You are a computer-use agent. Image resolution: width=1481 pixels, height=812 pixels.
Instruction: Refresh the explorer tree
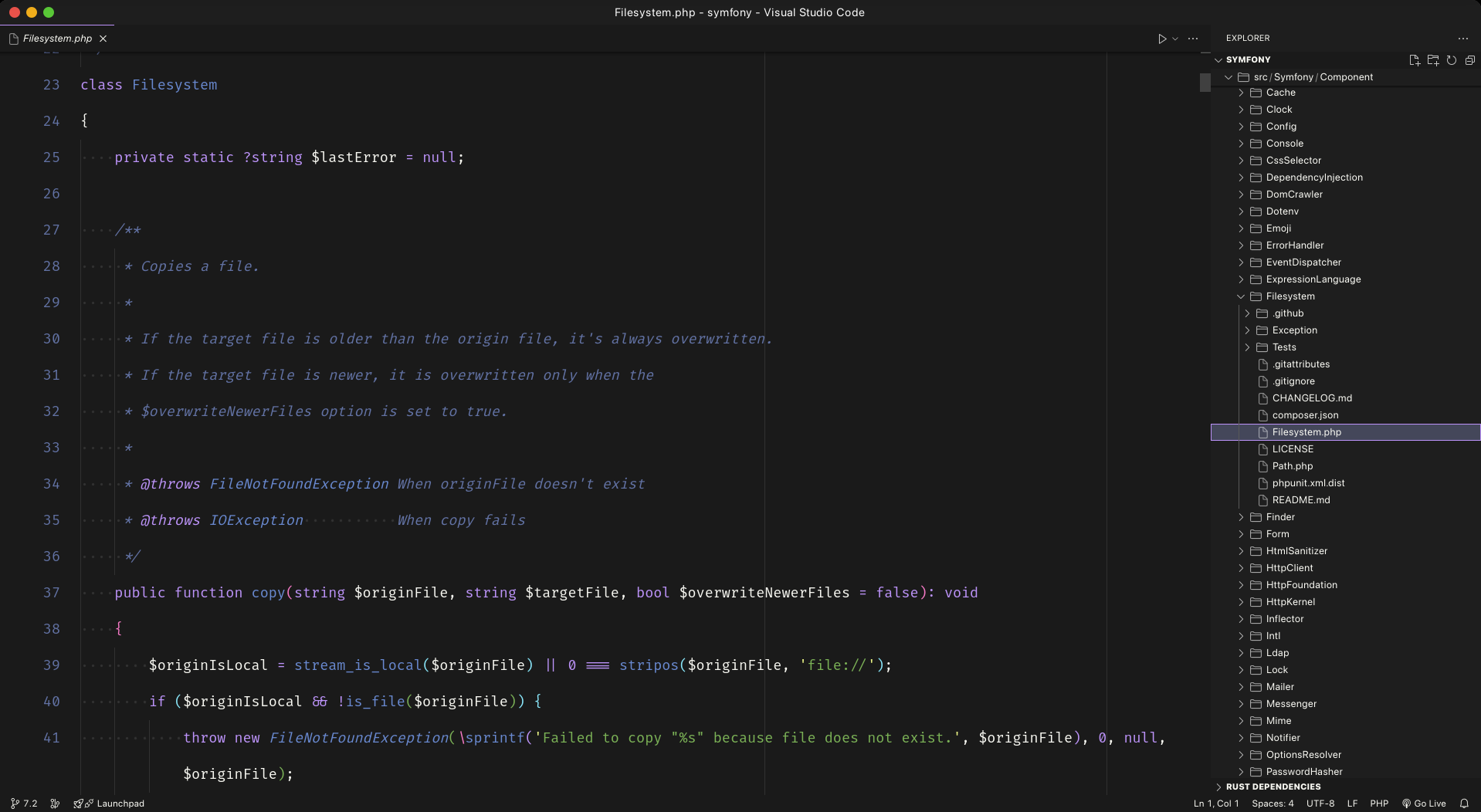(x=1451, y=60)
